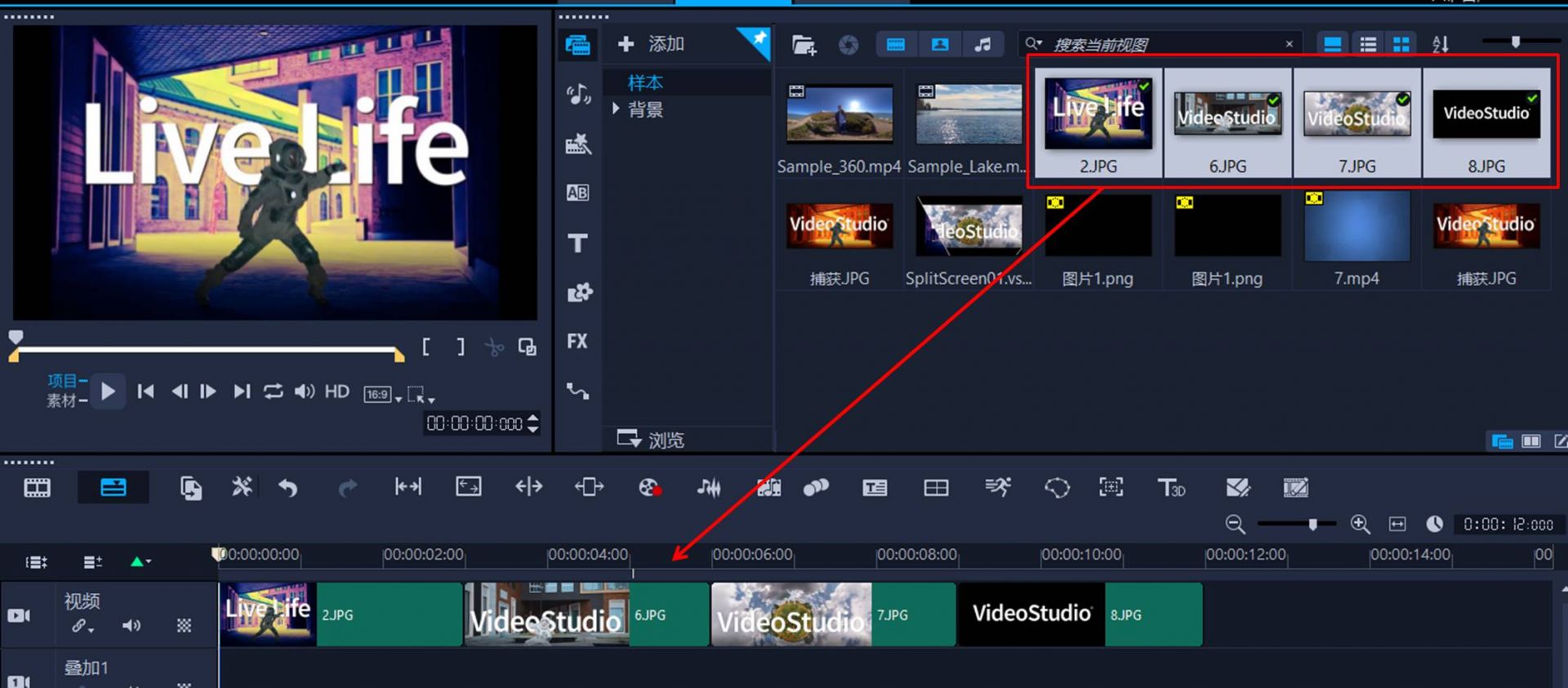Toggle show videos filter
The height and width of the screenshot is (688, 1568).
click(x=896, y=44)
